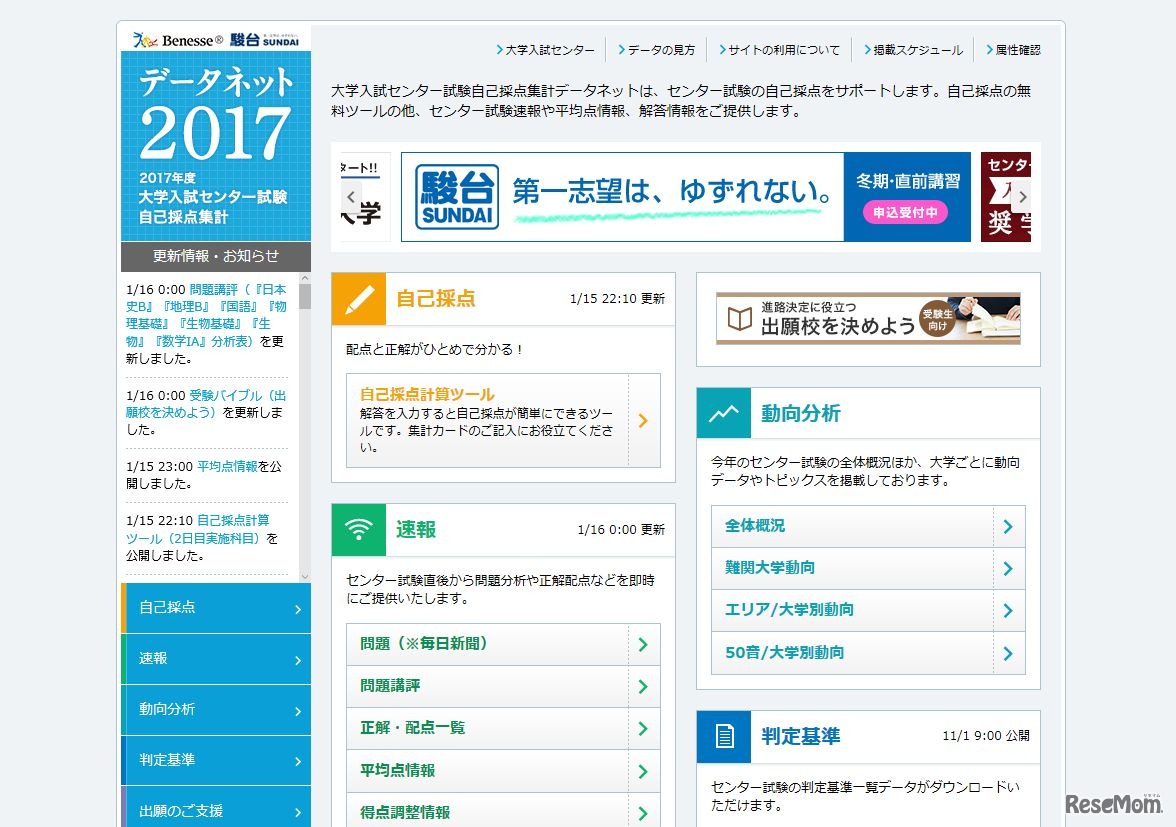Click the arrow beside 自己採点計算ツール
The width and height of the screenshot is (1176, 827).
click(x=644, y=421)
